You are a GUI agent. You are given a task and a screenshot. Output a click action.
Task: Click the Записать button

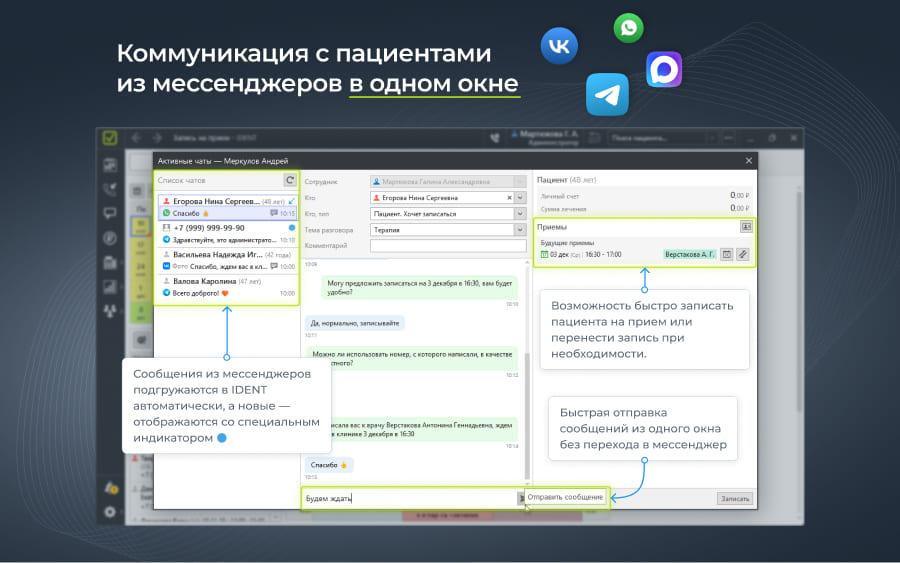(x=735, y=498)
